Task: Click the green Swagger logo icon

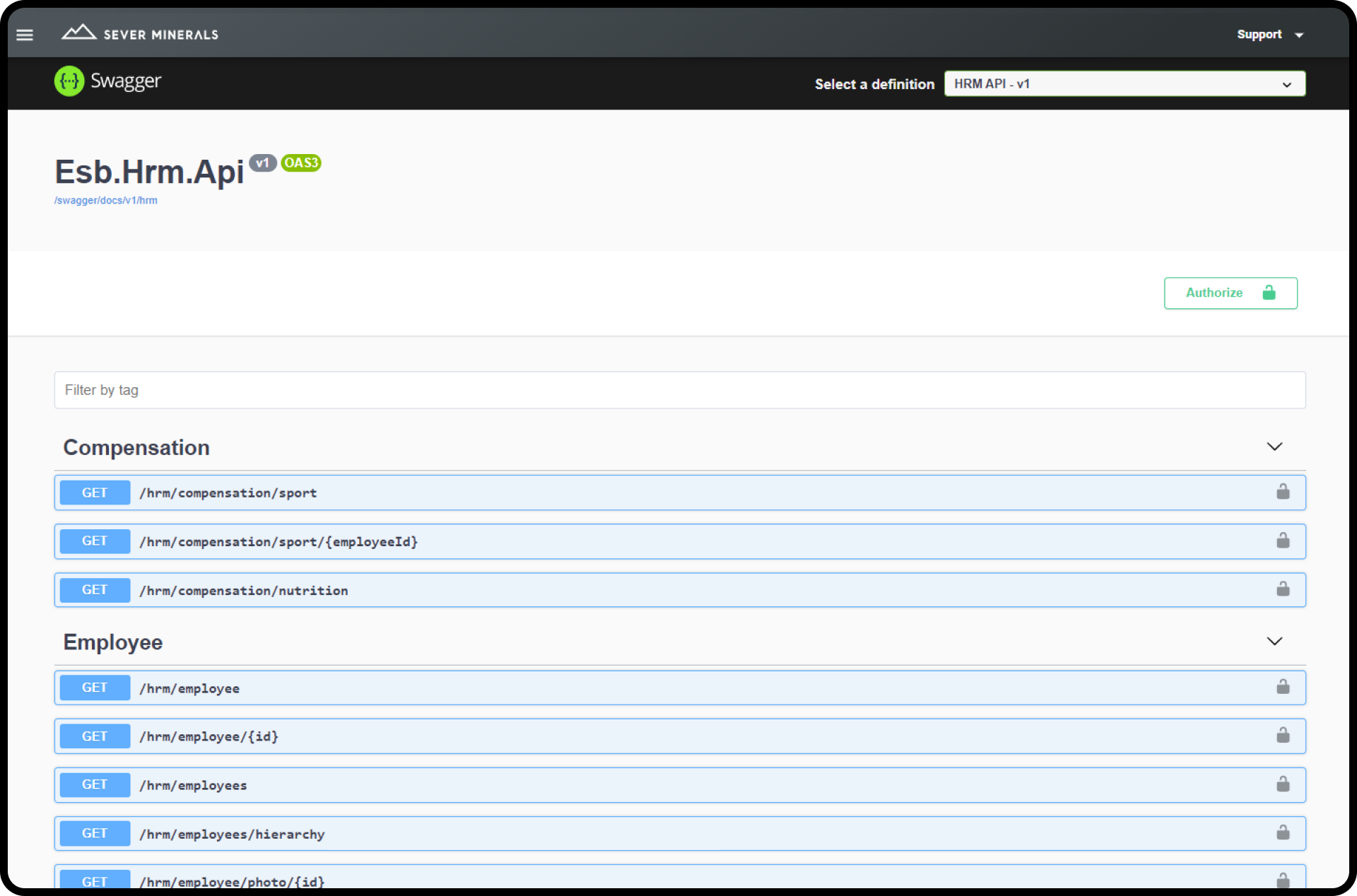Action: click(69, 81)
